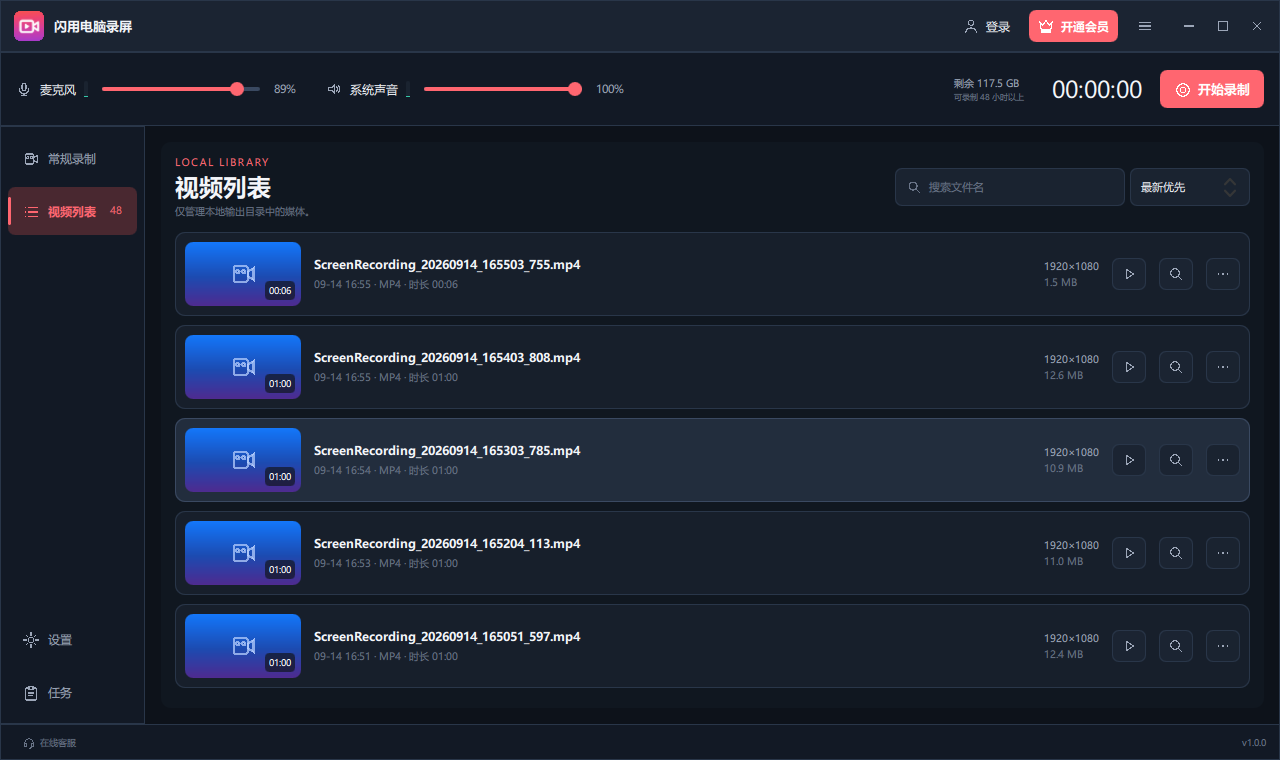The width and height of the screenshot is (1280, 760).
Task: Open 在线客服 support link
Action: pos(50,743)
